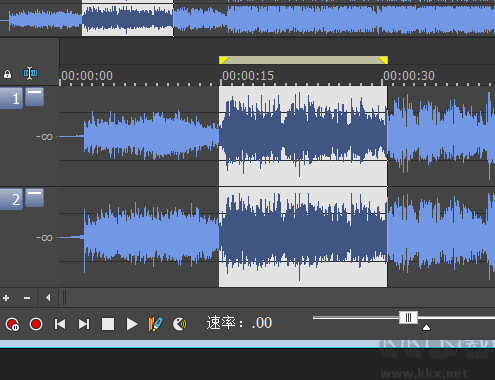
Task: Click the scrub speaker icon
Action: (180, 324)
